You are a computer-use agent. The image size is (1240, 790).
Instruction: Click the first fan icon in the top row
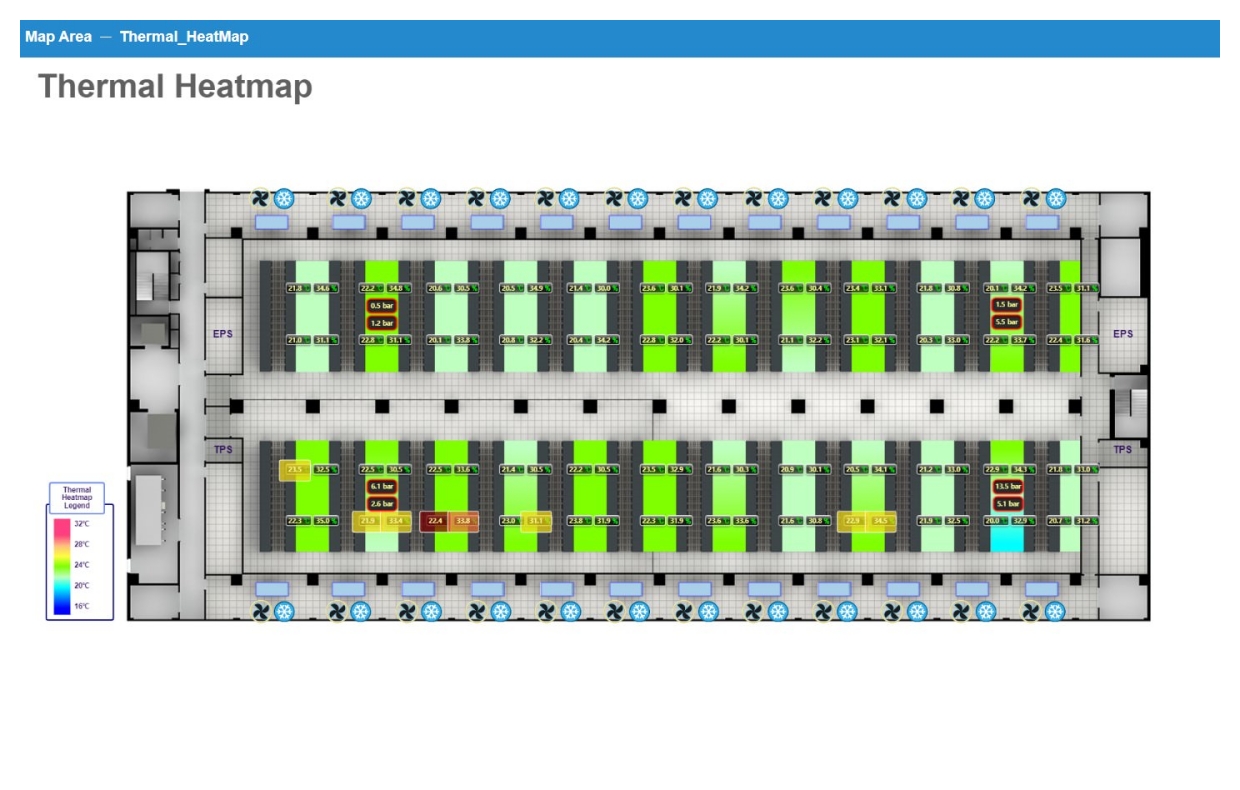261,198
